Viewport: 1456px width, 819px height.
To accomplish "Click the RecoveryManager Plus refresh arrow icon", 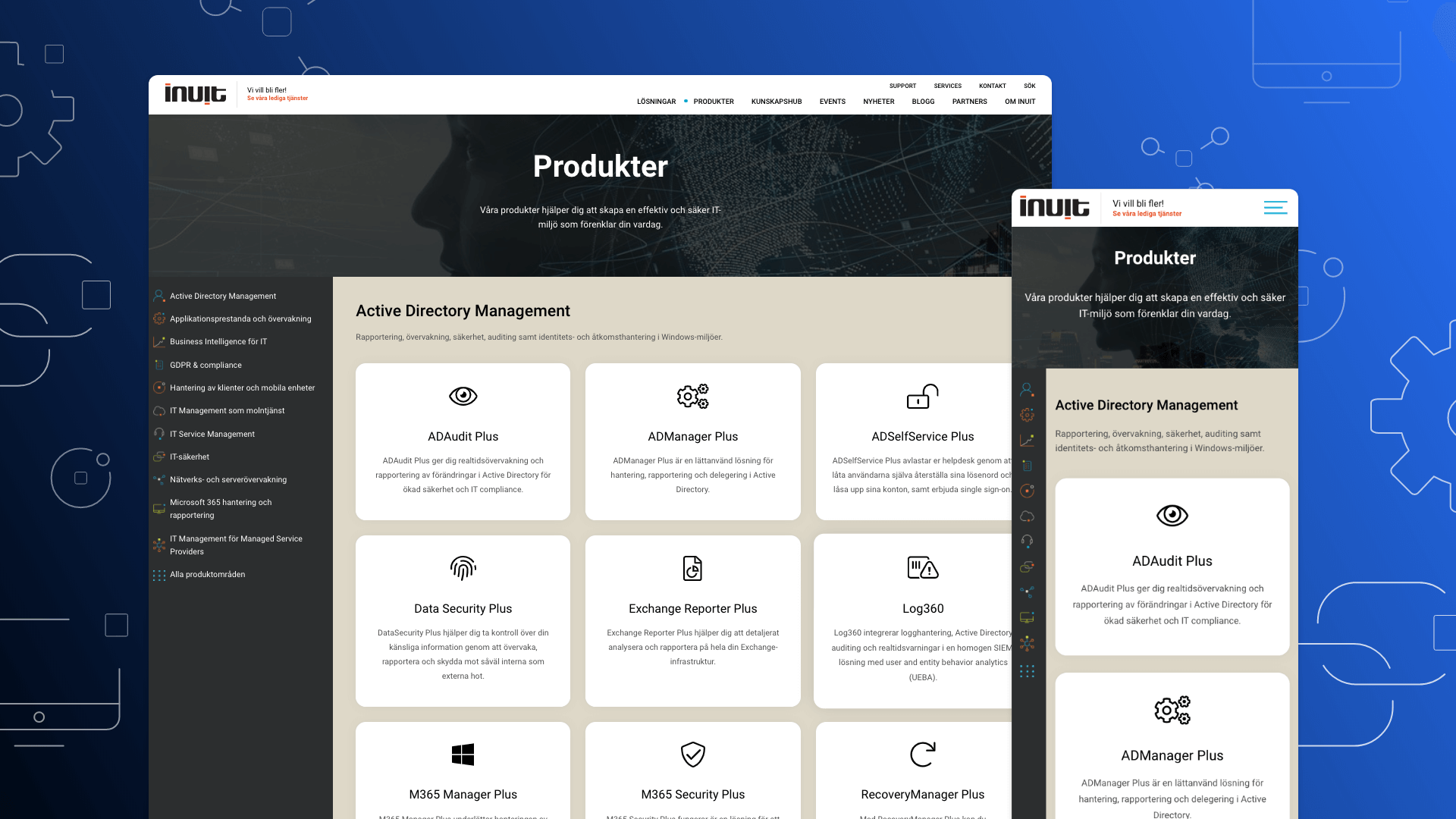I will [922, 755].
